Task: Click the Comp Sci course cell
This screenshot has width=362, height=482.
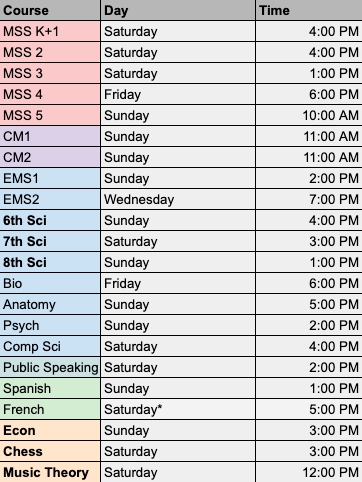Action: point(50,346)
